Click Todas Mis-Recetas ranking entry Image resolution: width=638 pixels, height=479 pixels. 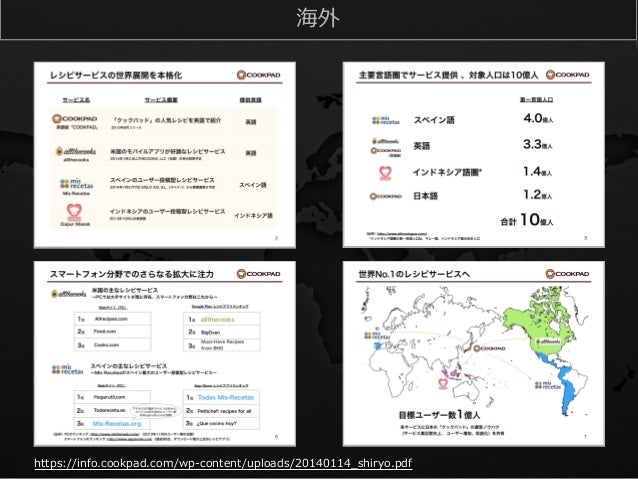(x=226, y=398)
